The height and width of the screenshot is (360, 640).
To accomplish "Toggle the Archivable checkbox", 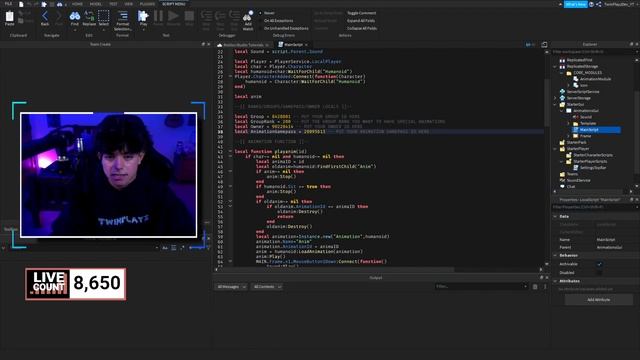I will (600, 264).
